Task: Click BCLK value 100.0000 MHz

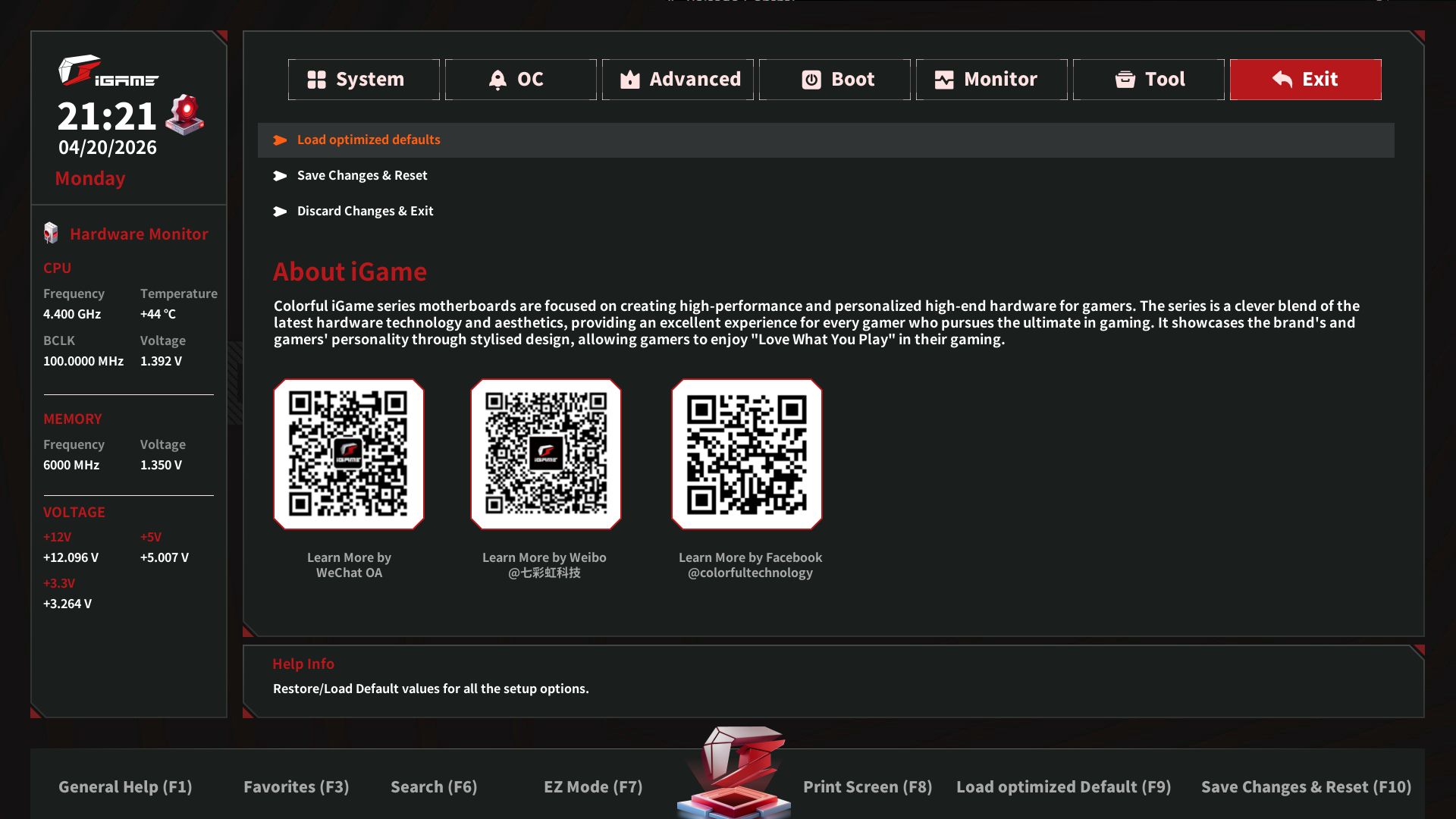Action: [x=83, y=361]
